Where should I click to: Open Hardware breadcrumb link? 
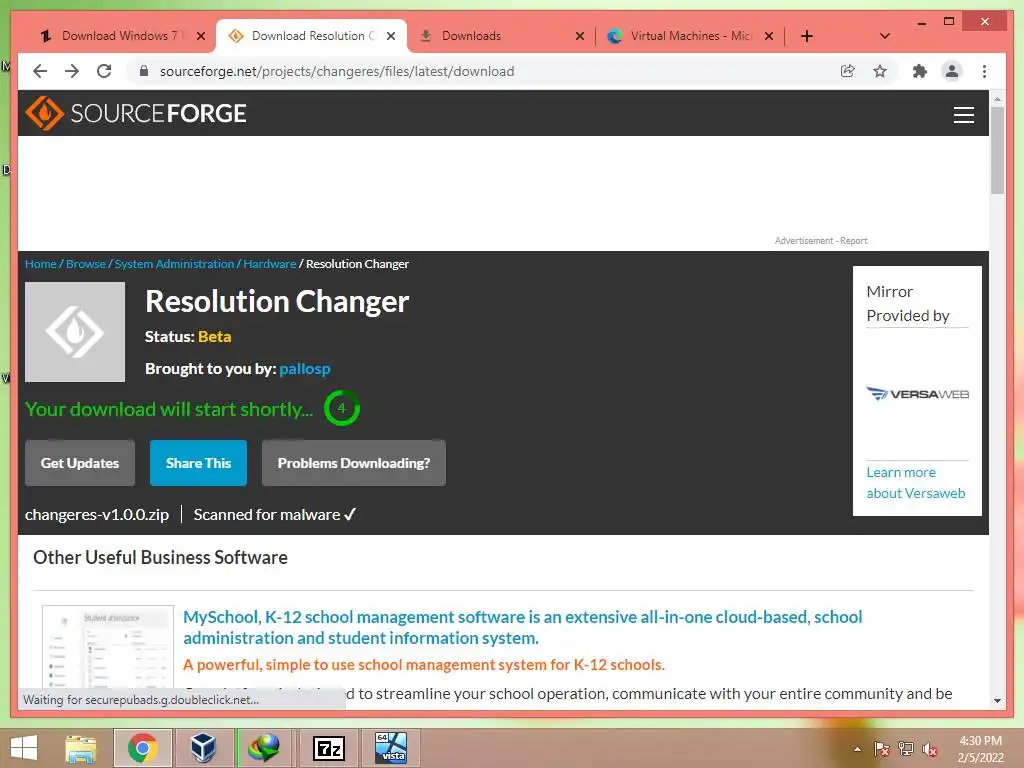(x=270, y=264)
